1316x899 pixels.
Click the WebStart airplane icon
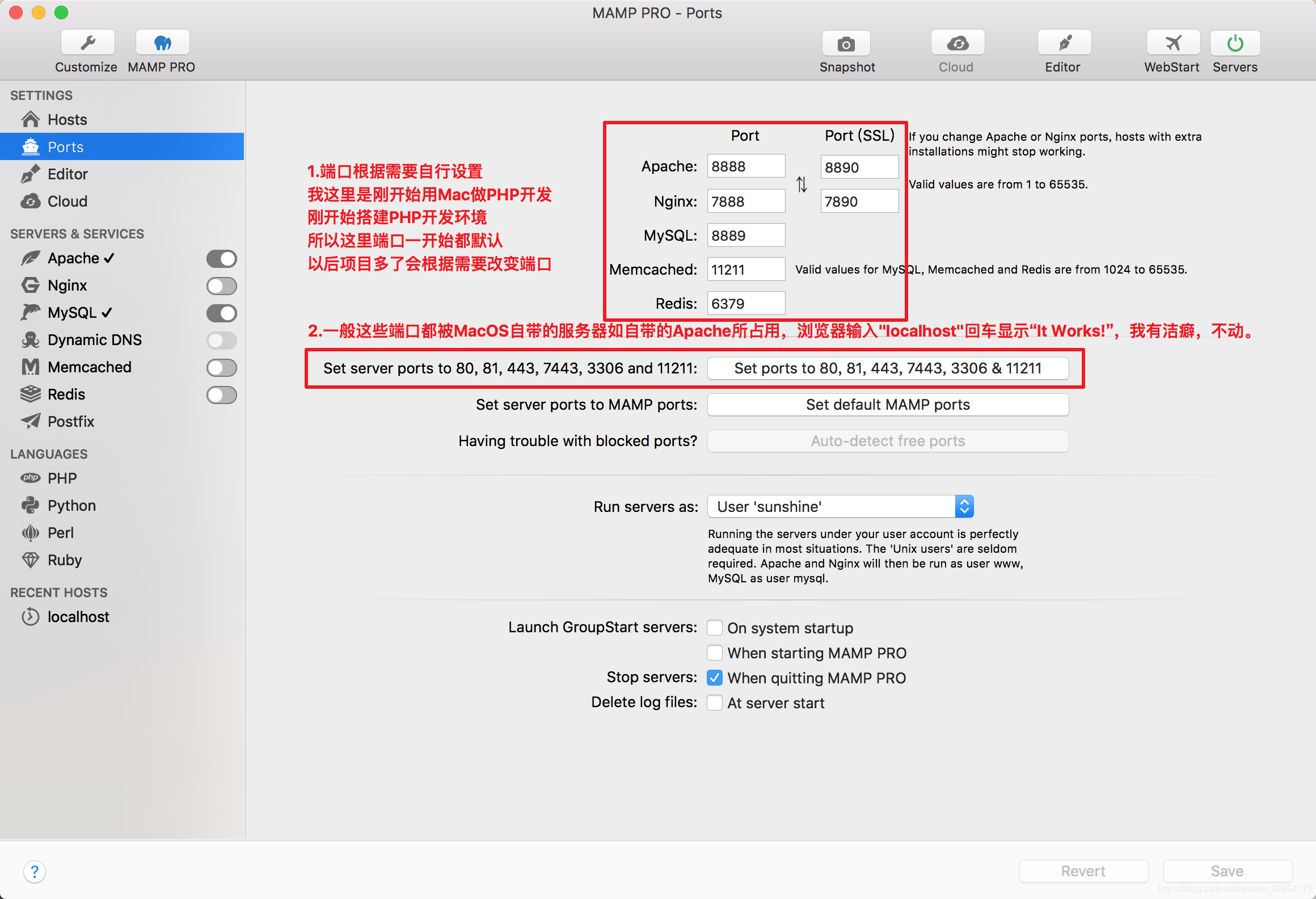pos(1172,44)
